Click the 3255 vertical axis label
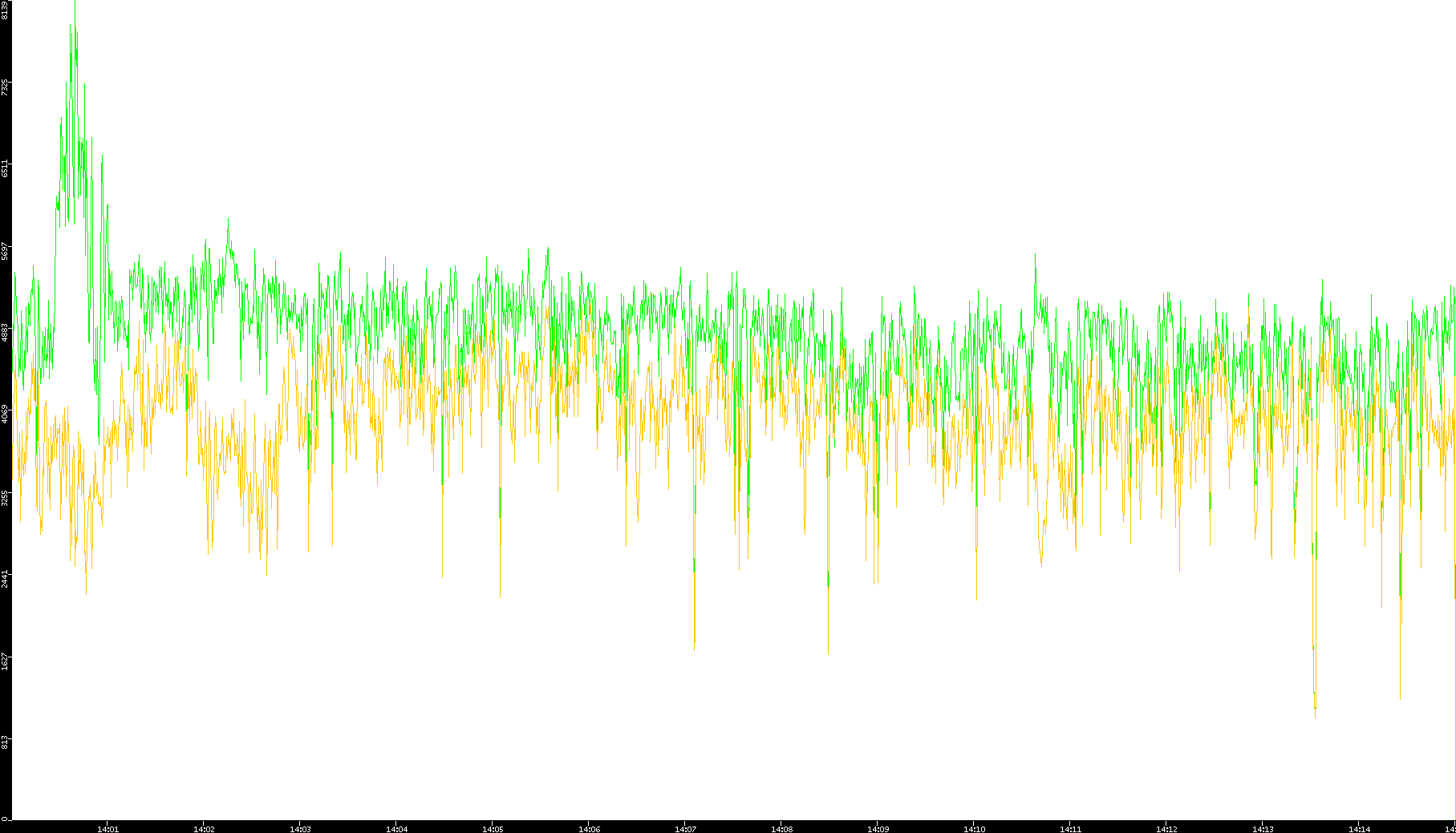Viewport: 1456px width, 833px height. 5,497
